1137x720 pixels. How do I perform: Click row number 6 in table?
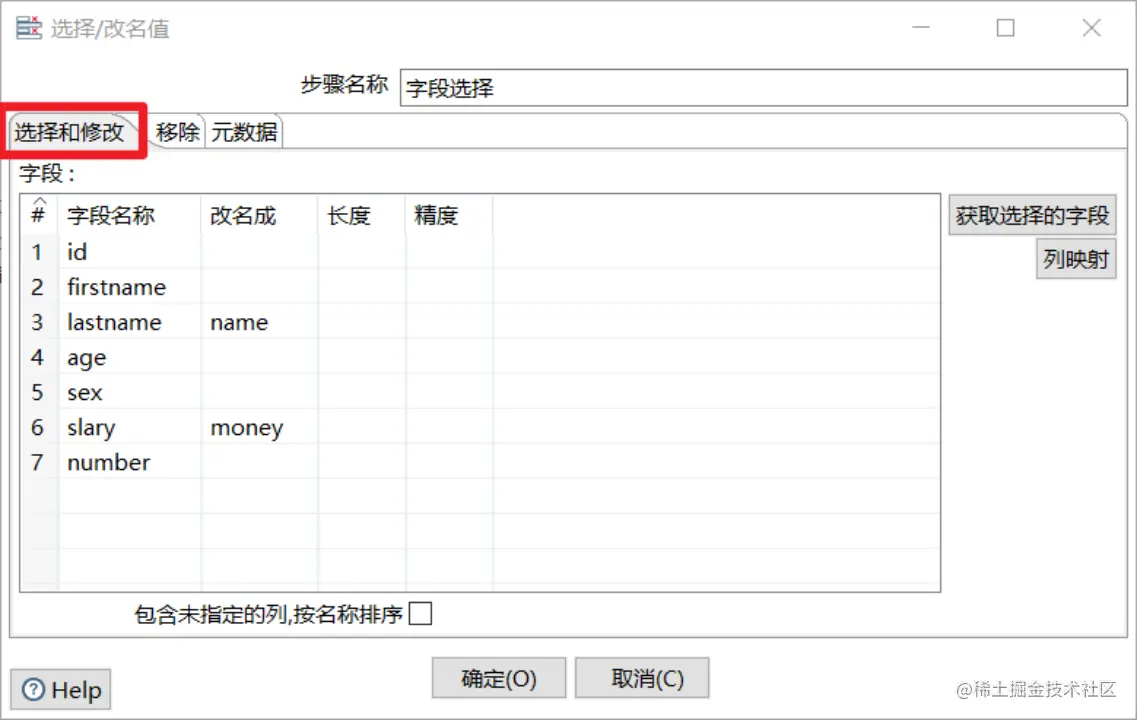point(38,428)
